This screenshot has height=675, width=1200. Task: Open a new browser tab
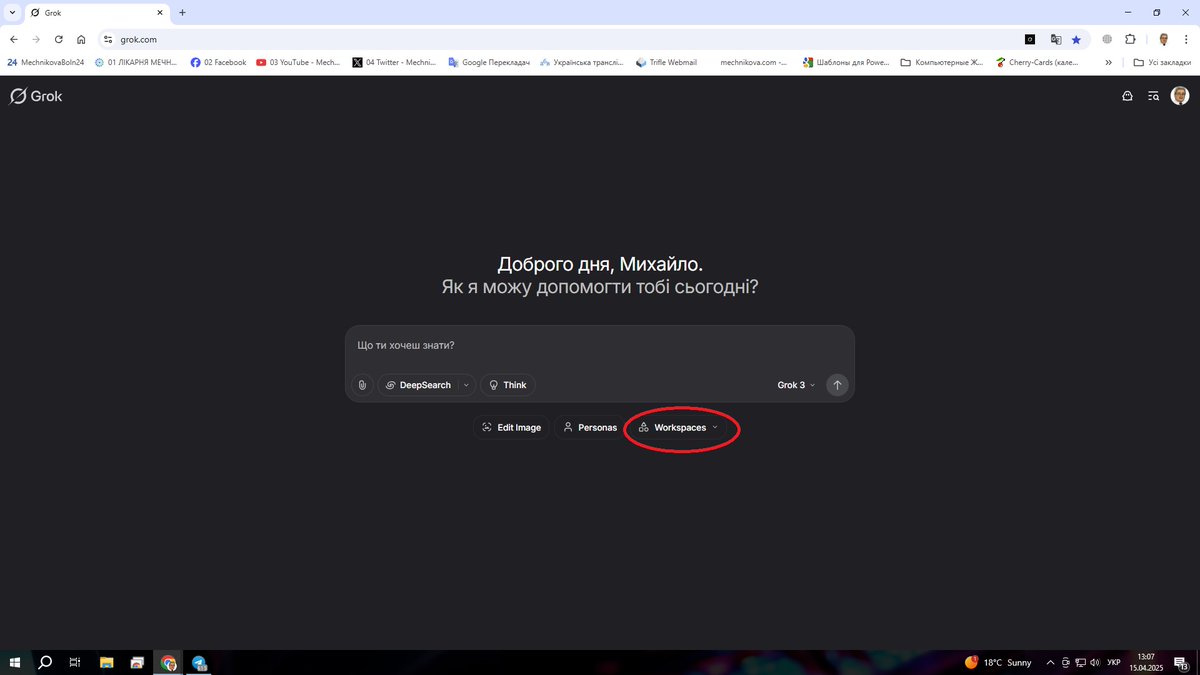182,13
